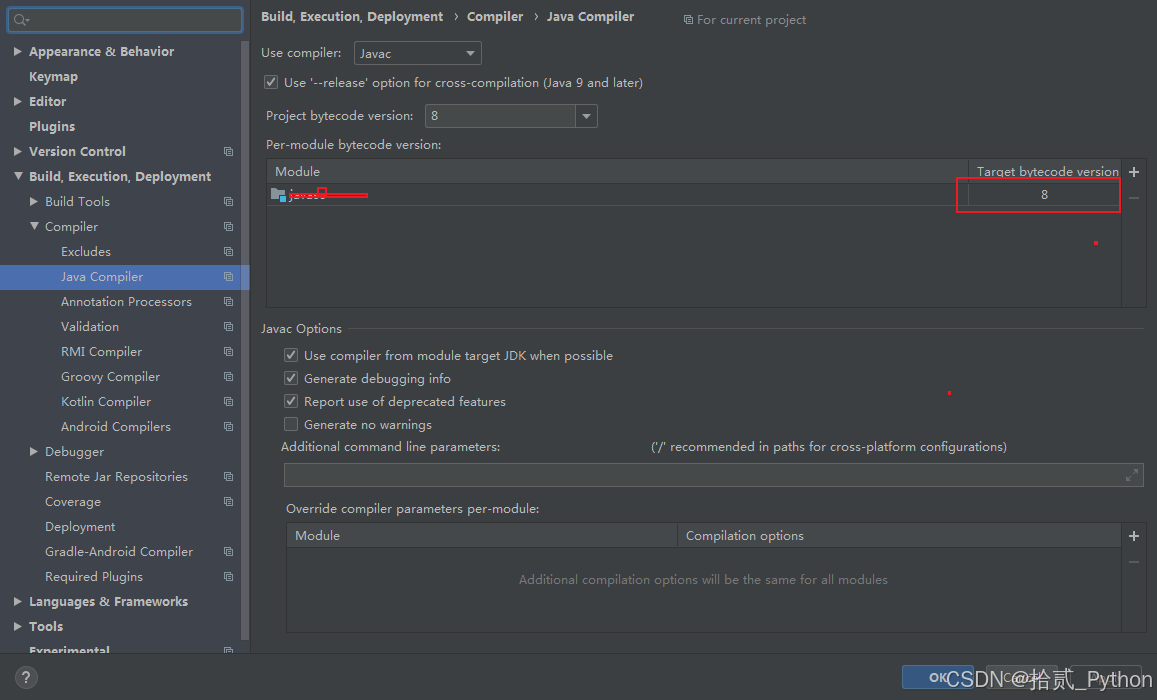The width and height of the screenshot is (1157, 700).
Task: Click project-level icon beside Excludes
Action: pyautogui.click(x=229, y=252)
